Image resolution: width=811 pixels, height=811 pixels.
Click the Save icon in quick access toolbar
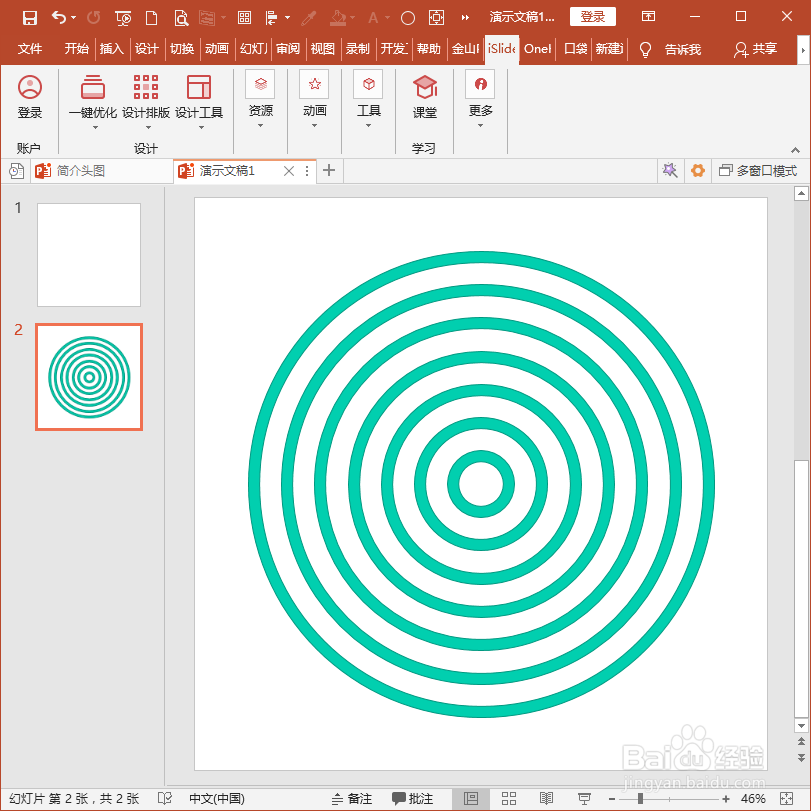[29, 18]
